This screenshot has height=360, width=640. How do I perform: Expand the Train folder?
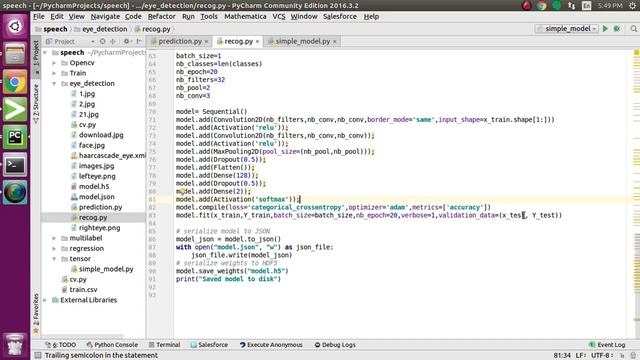pos(54,73)
